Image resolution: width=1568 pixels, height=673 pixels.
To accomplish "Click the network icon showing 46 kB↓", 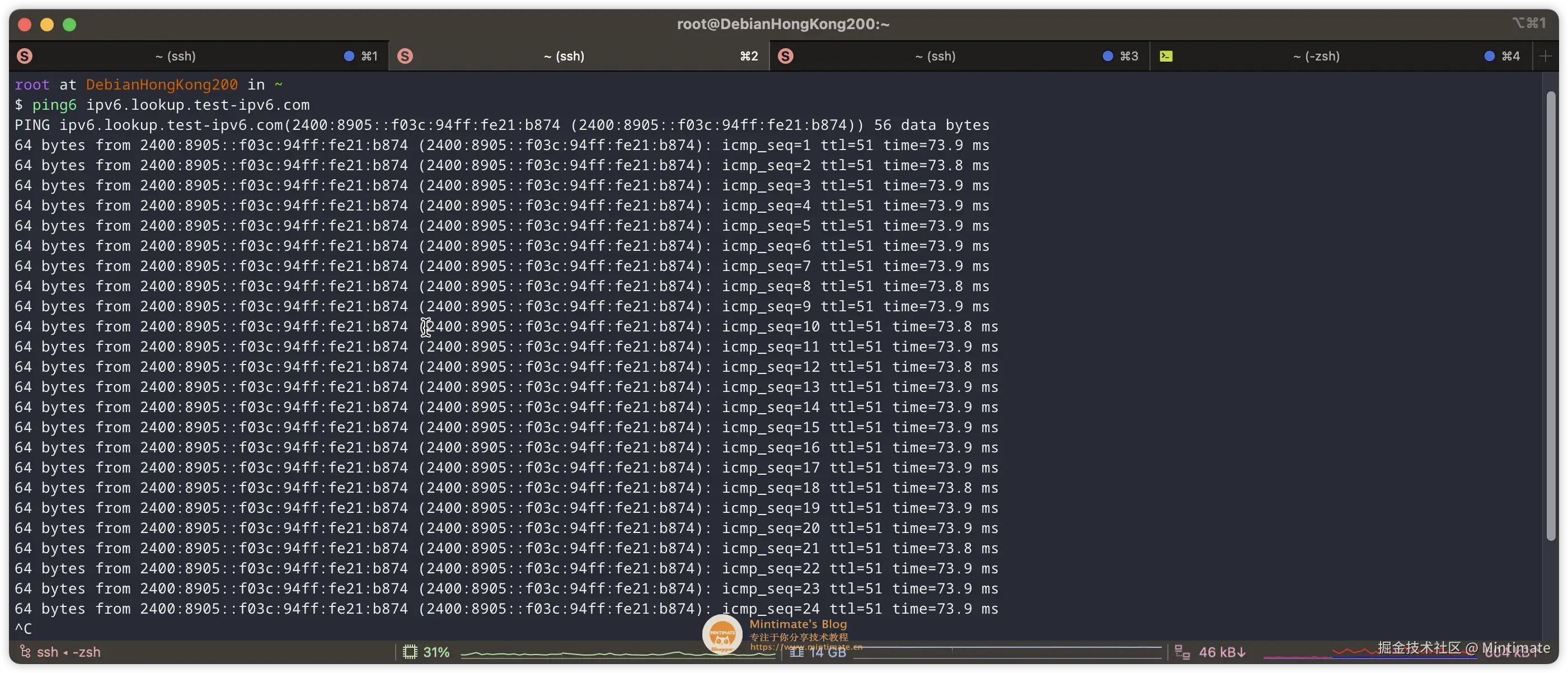I will tap(1182, 651).
